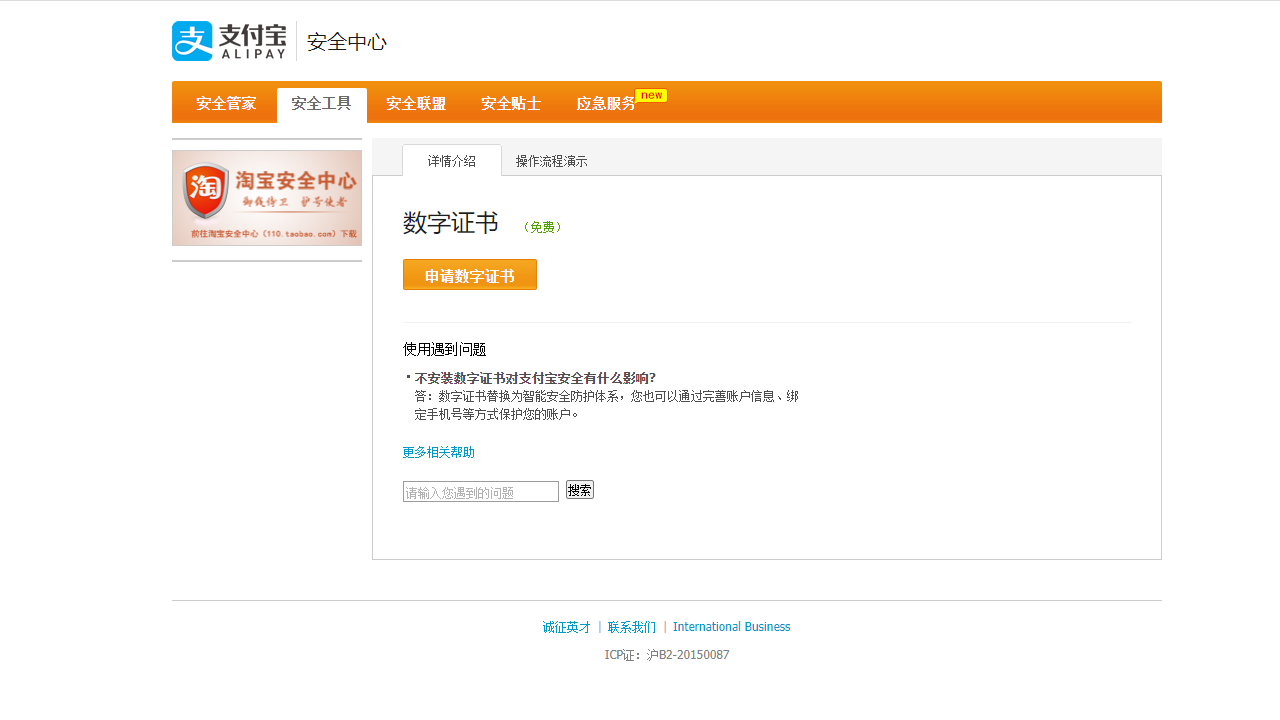Click inside the question search input field

tap(480, 490)
